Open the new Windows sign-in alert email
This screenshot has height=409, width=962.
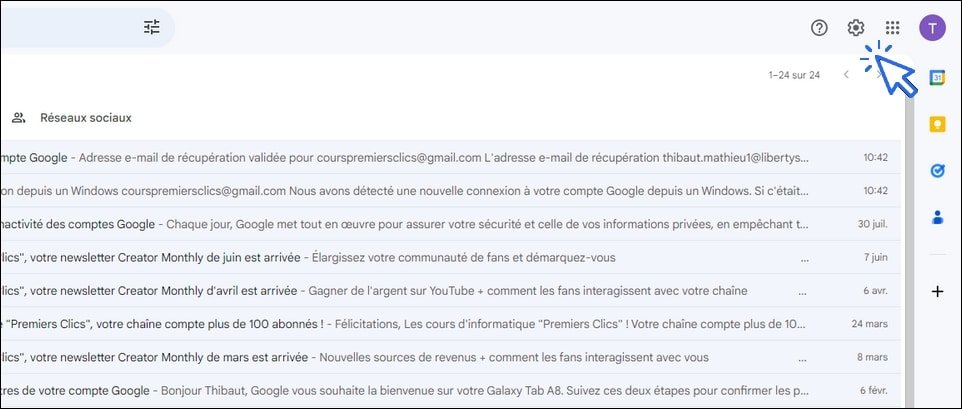(450, 191)
